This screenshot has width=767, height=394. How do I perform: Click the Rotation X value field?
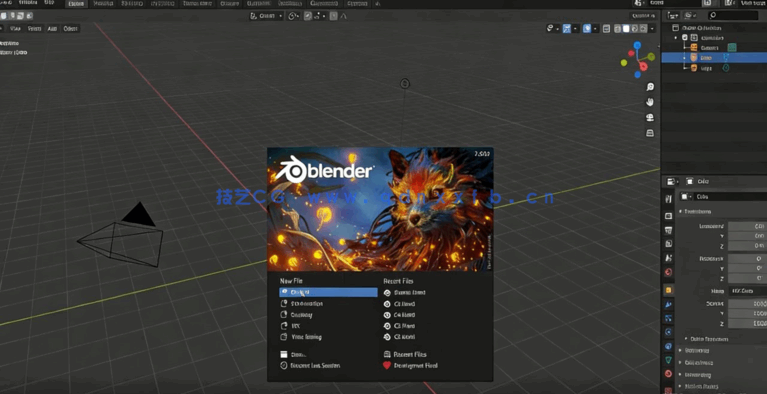747,258
